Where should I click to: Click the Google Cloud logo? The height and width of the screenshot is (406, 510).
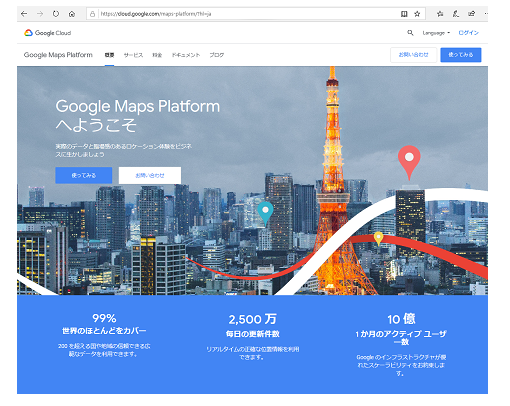48,33
